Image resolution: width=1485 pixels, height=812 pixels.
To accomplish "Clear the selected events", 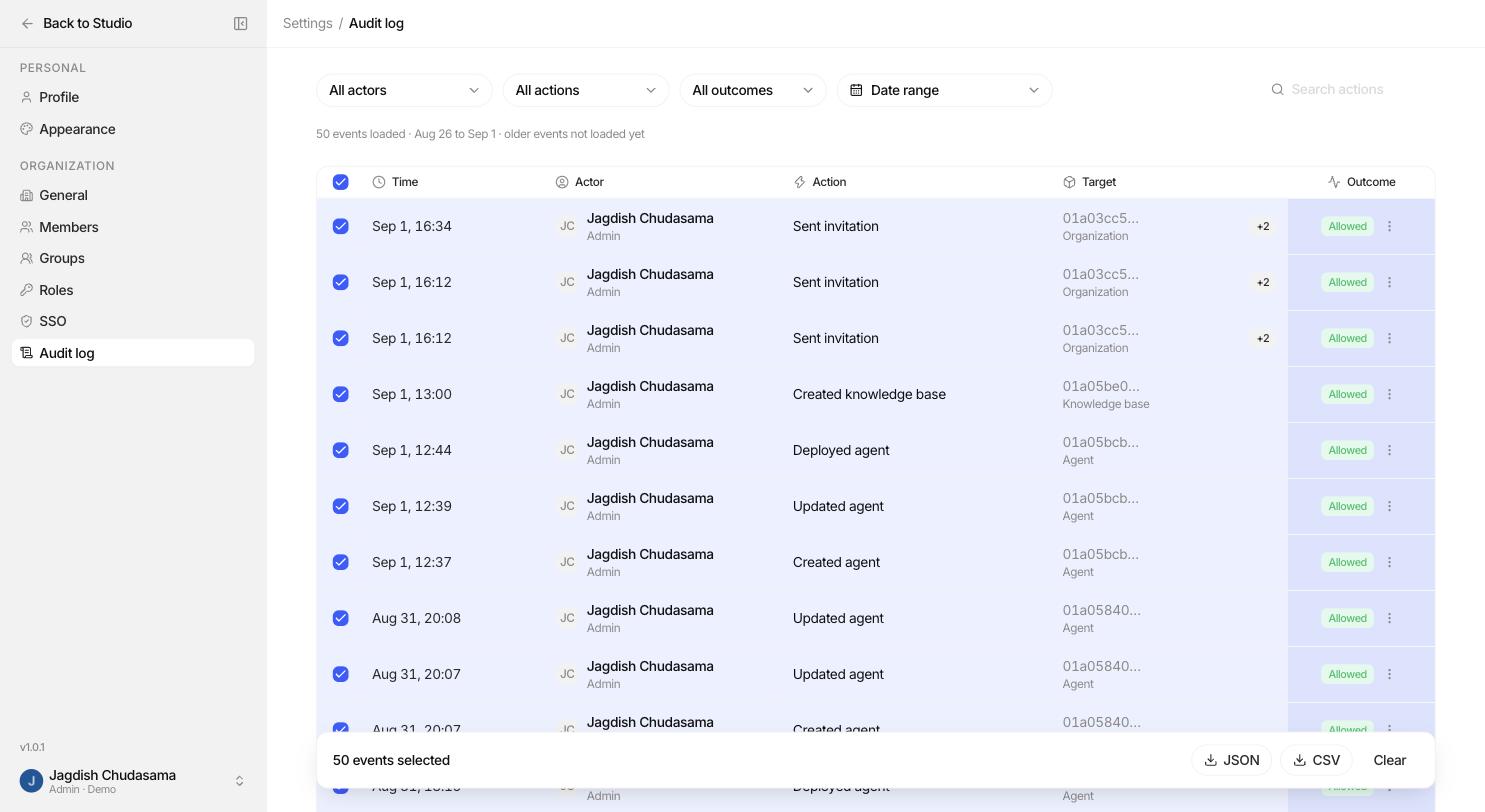I will [1390, 760].
